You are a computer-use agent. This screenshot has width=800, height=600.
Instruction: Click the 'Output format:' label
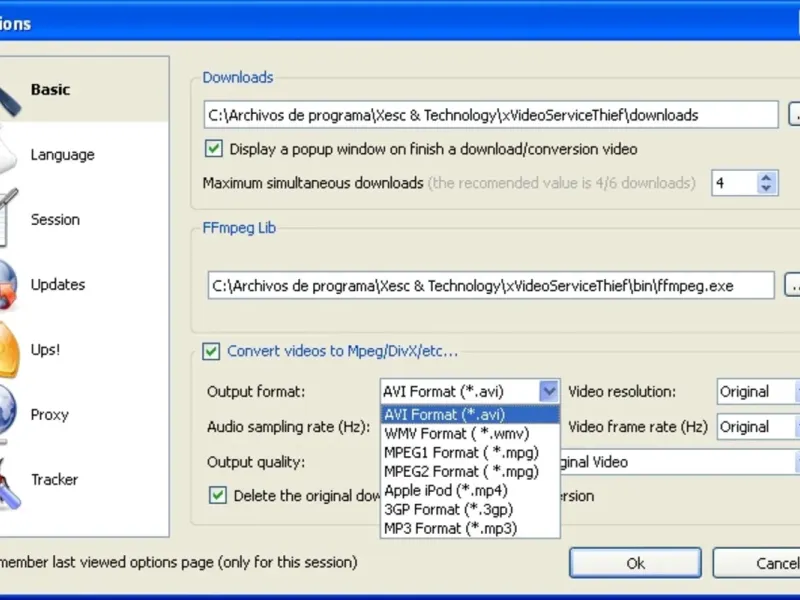tap(256, 391)
